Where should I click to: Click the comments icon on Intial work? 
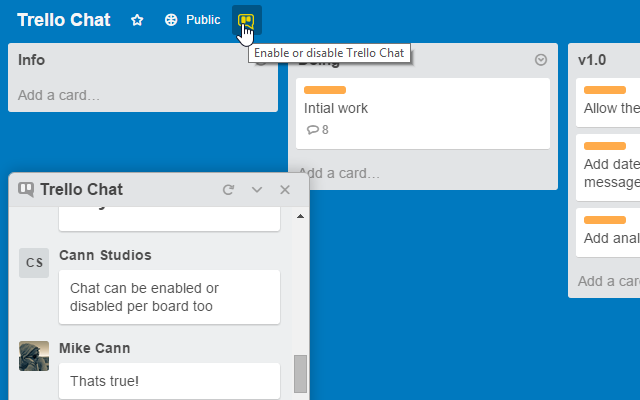(312, 130)
